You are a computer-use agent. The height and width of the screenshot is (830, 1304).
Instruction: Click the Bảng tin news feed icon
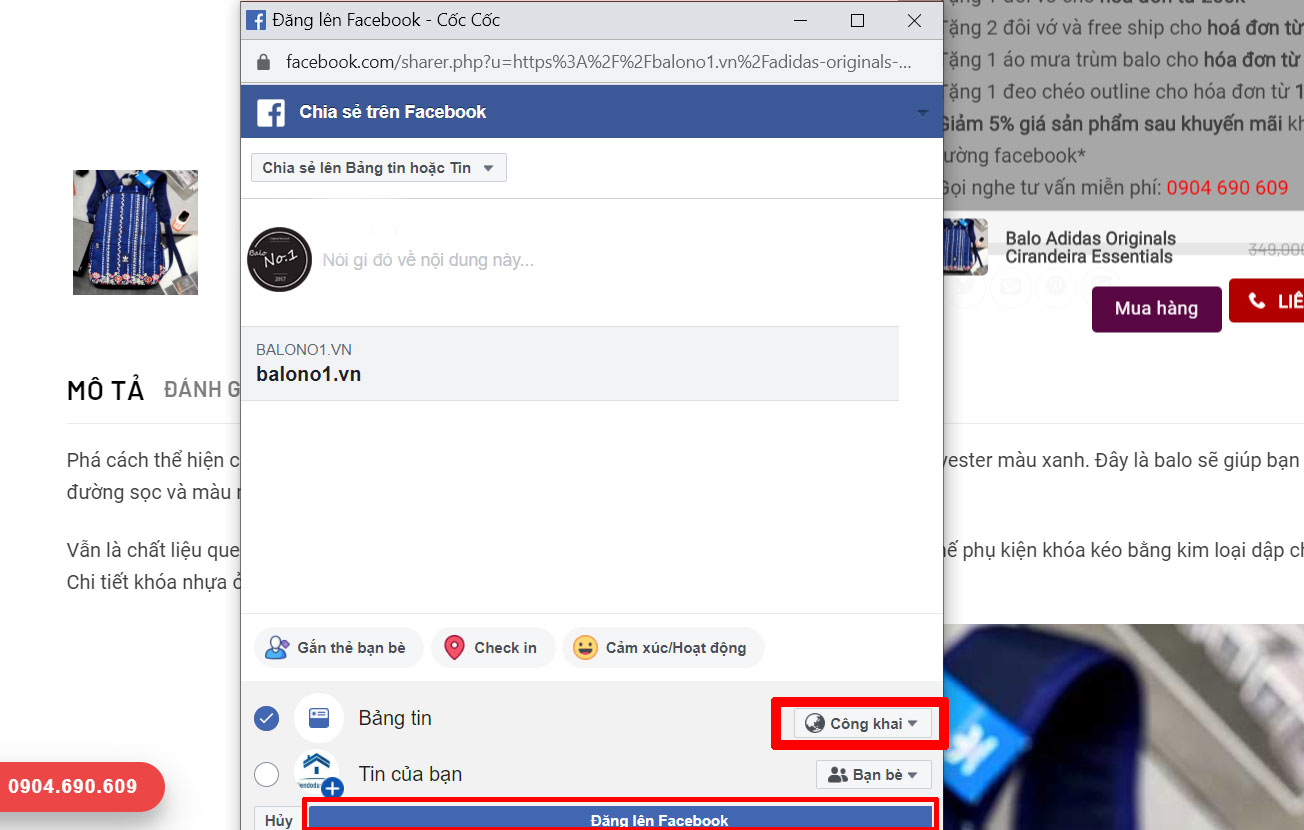click(319, 718)
